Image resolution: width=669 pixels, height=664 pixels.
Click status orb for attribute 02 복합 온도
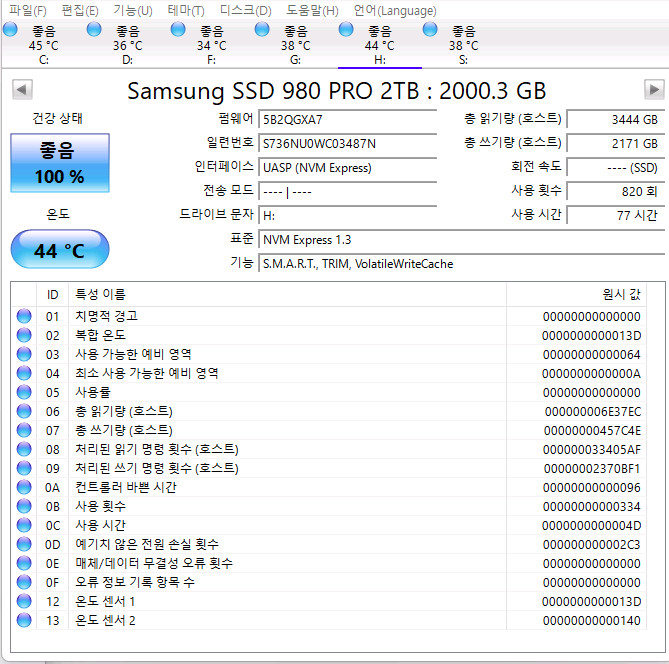pyautogui.click(x=24, y=335)
